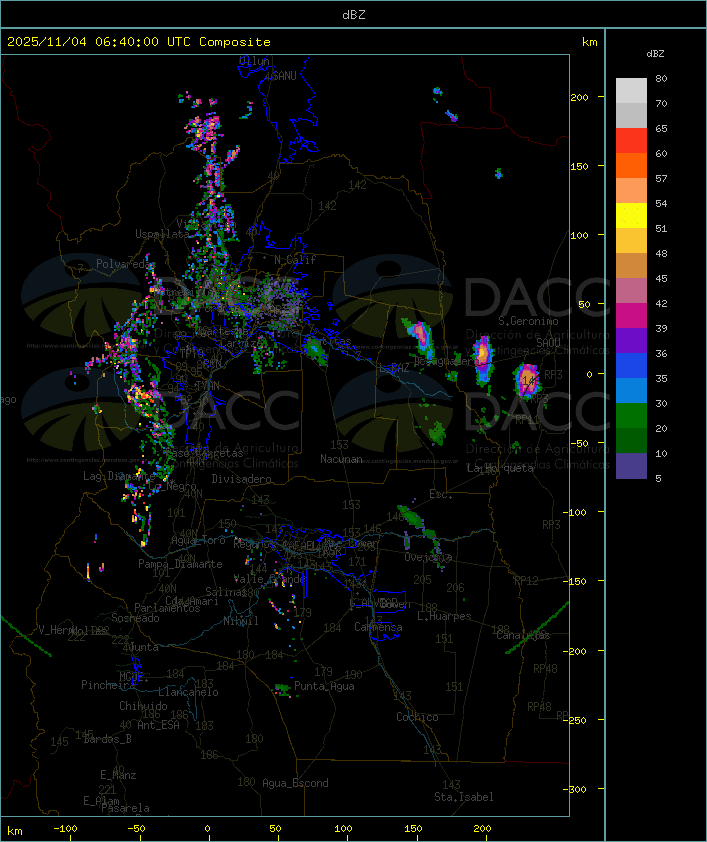This screenshot has width=707, height=842.
Task: Click the bright green 20-30 dBZ legend swatch
Action: [631, 416]
